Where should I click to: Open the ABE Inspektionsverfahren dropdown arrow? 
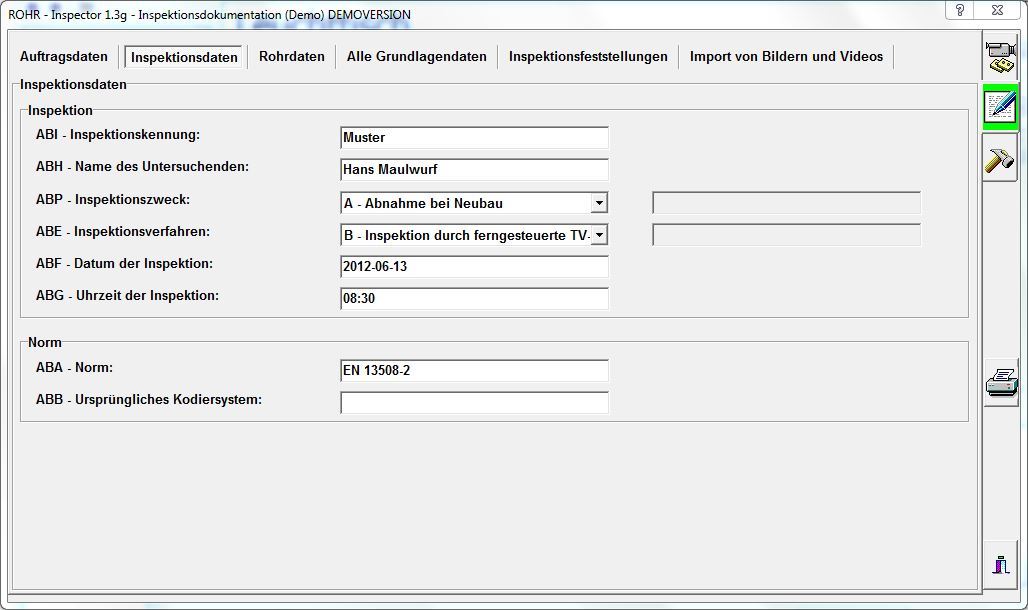[598, 235]
